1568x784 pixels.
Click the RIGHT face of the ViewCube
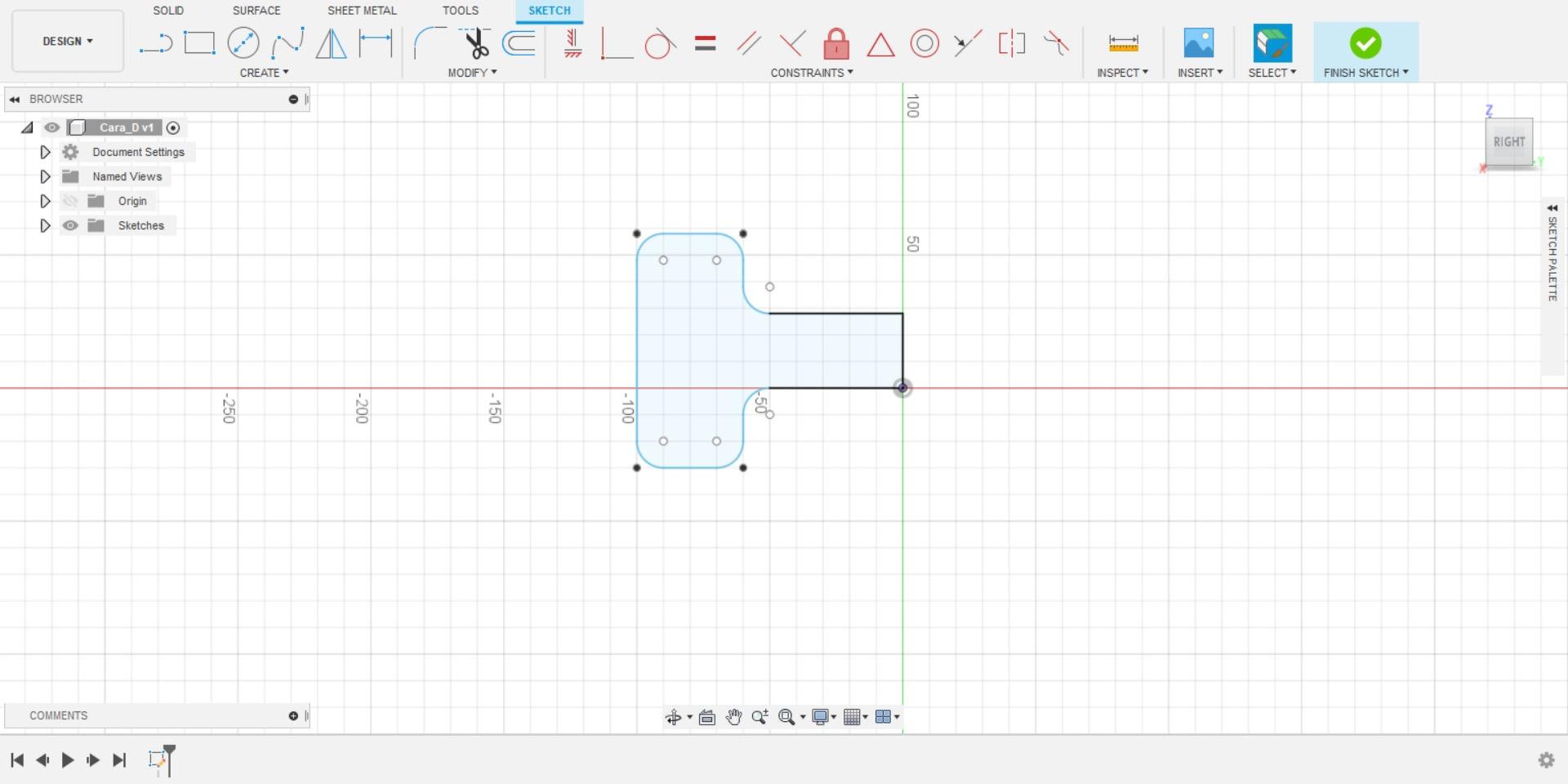(x=1509, y=142)
